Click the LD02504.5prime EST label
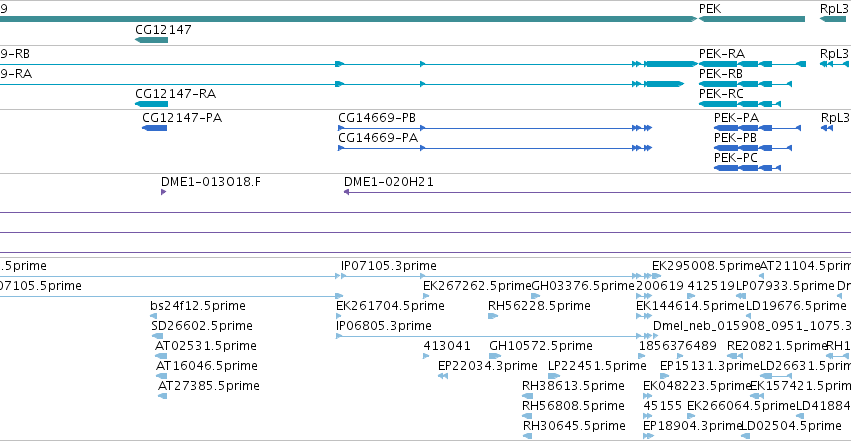 point(791,426)
